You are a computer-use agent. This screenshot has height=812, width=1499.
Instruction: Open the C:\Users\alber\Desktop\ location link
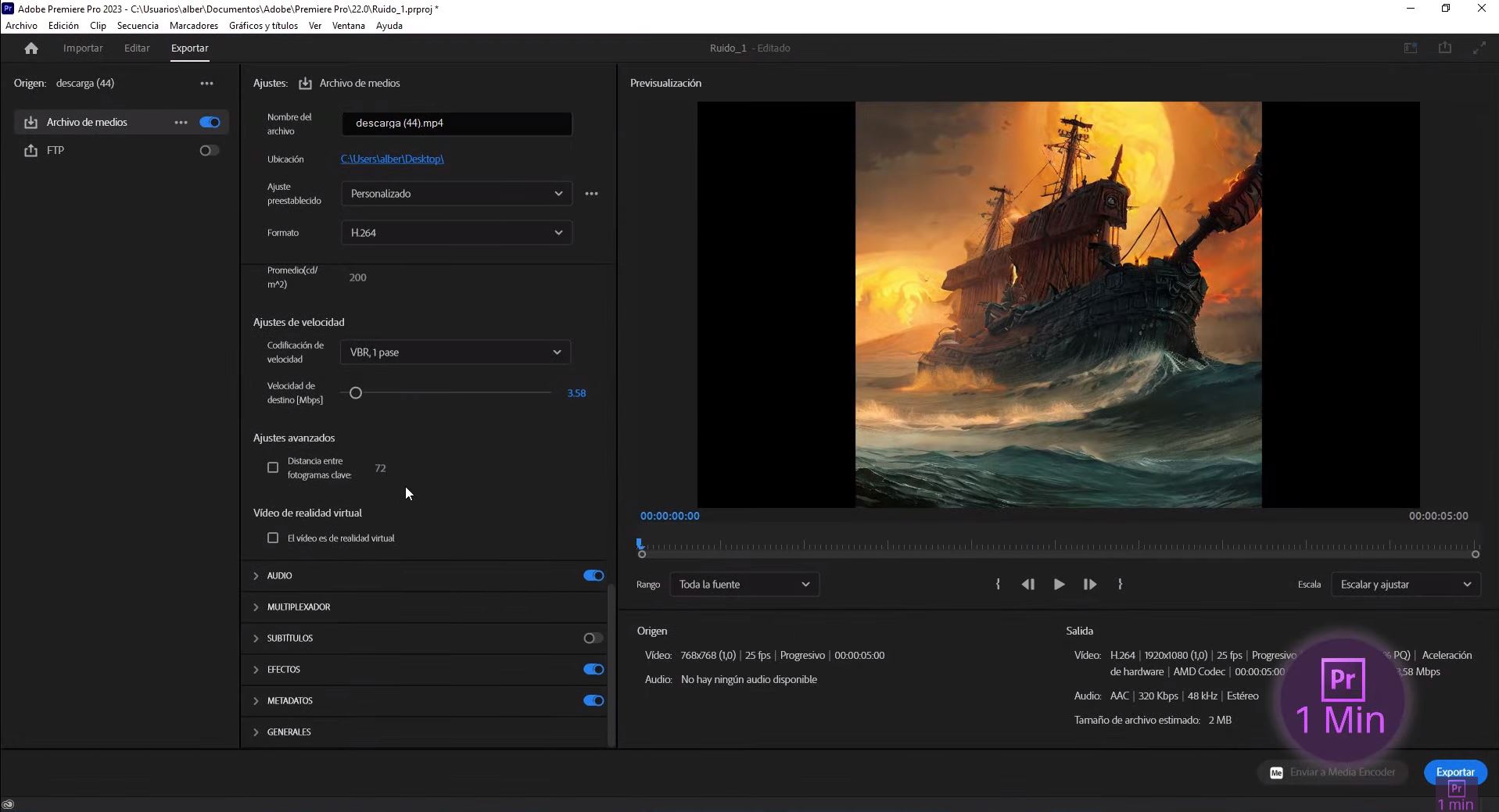[x=393, y=159]
